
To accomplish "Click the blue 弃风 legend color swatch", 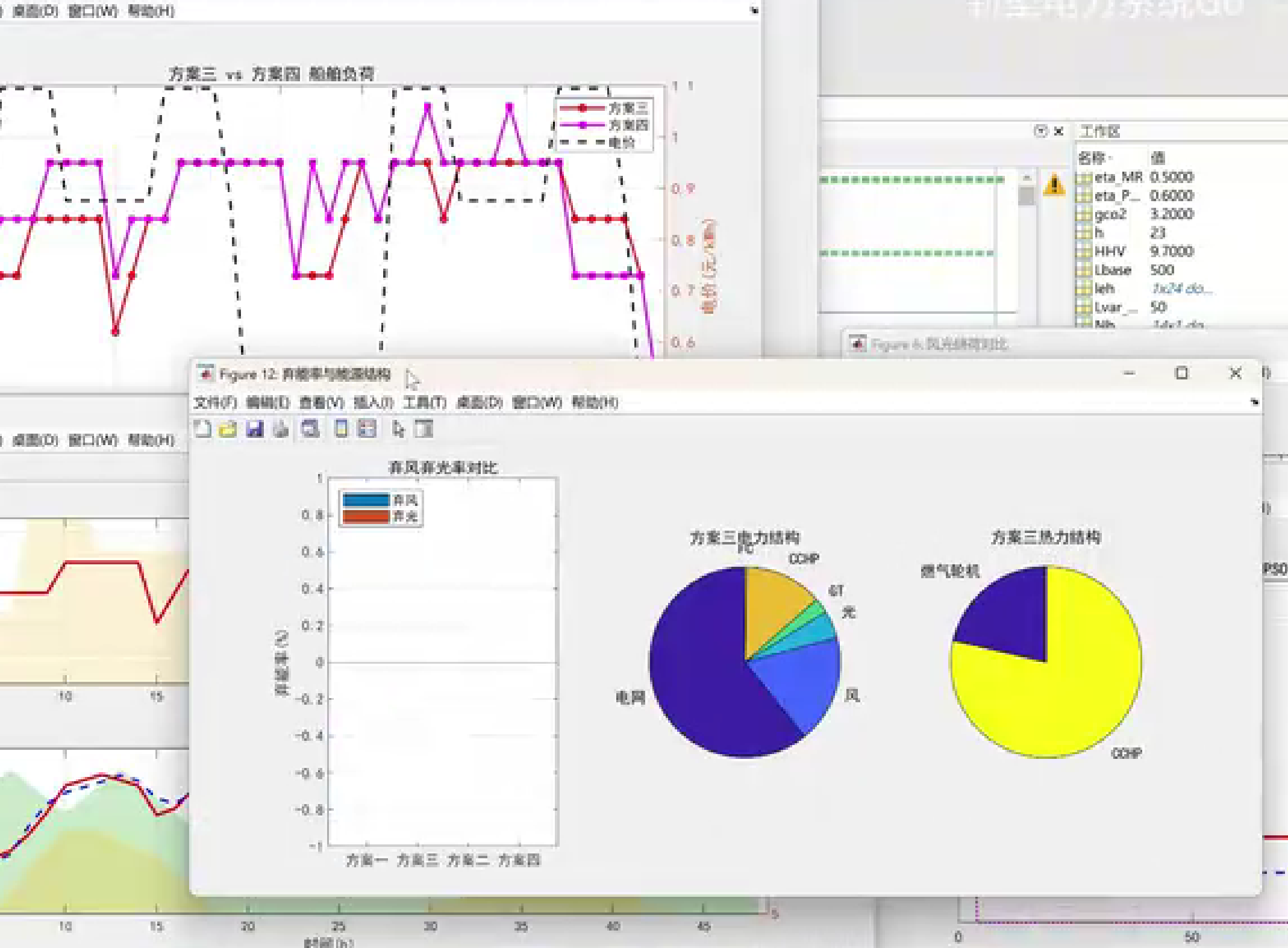I will [366, 500].
